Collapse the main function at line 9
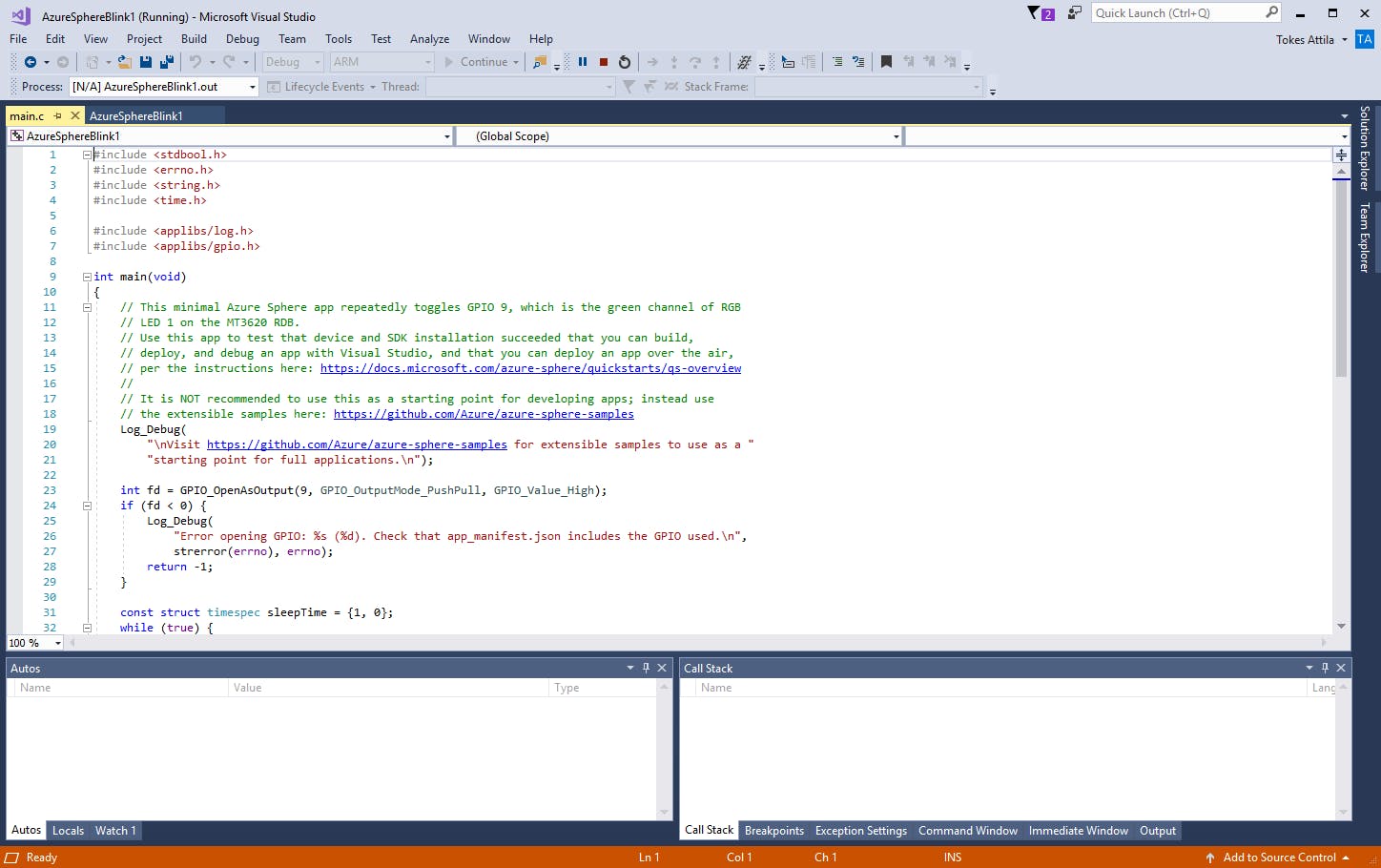Image resolution: width=1381 pixels, height=868 pixels. tap(87, 277)
